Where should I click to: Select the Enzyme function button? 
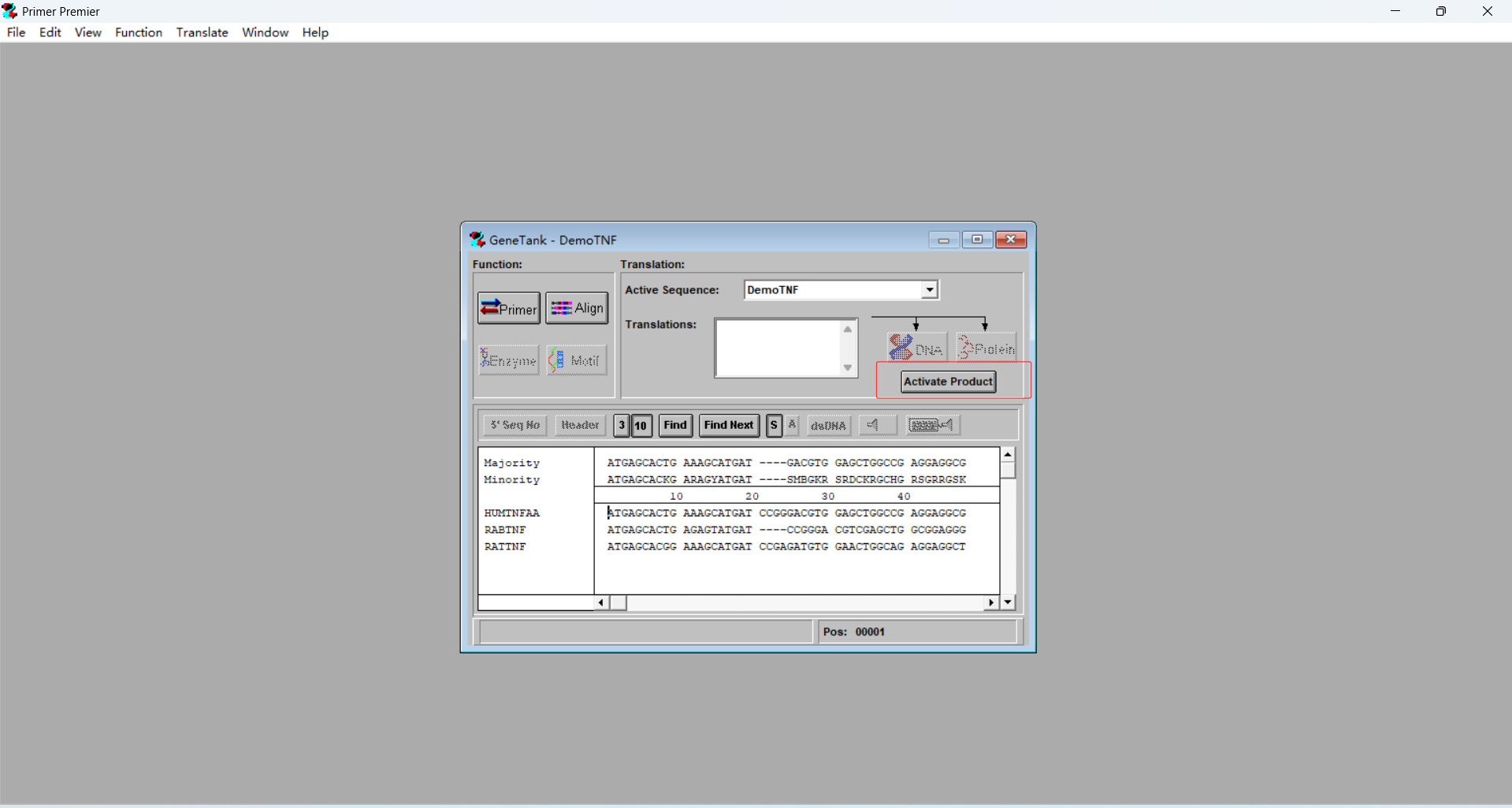pos(509,360)
